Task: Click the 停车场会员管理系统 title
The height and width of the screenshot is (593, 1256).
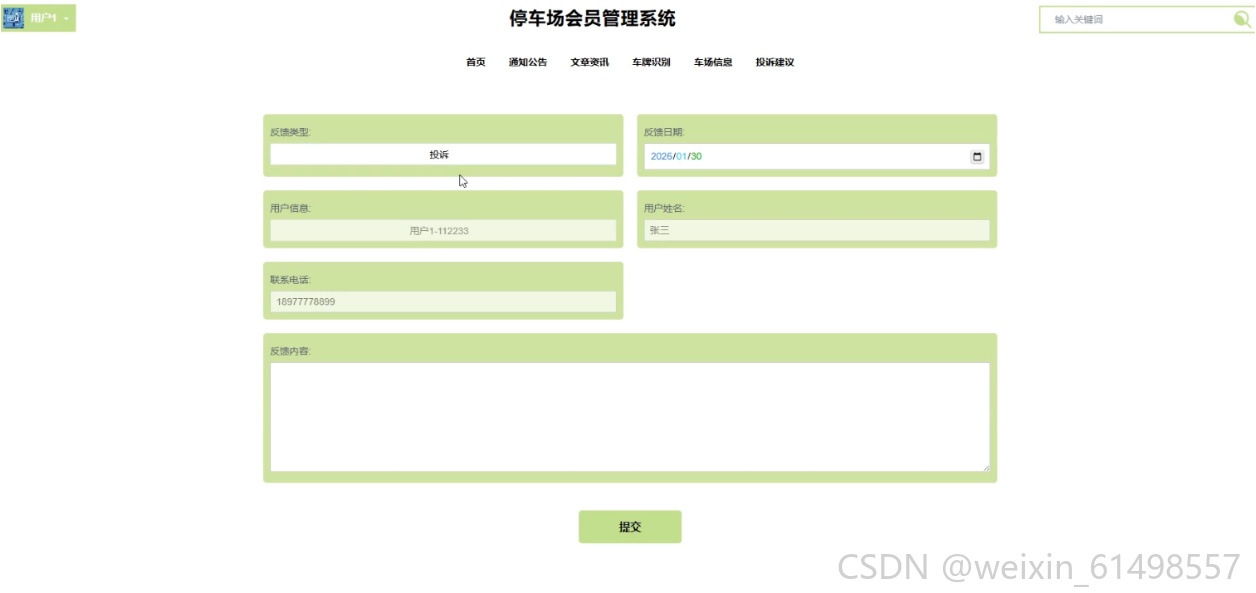Action: [593, 18]
